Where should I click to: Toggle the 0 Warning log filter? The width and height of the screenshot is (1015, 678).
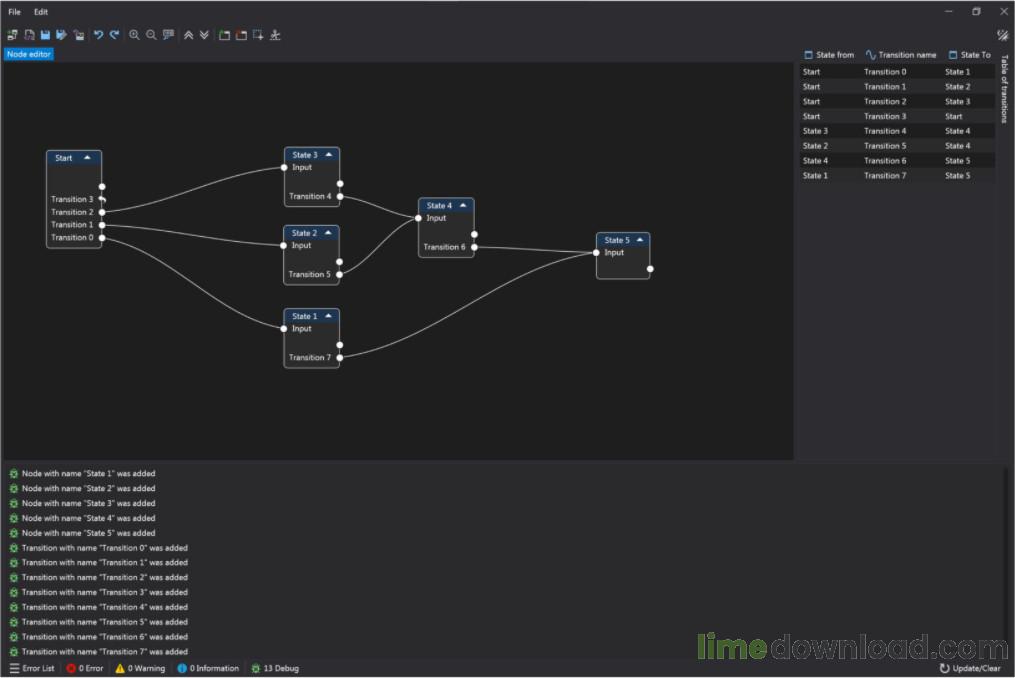140,668
